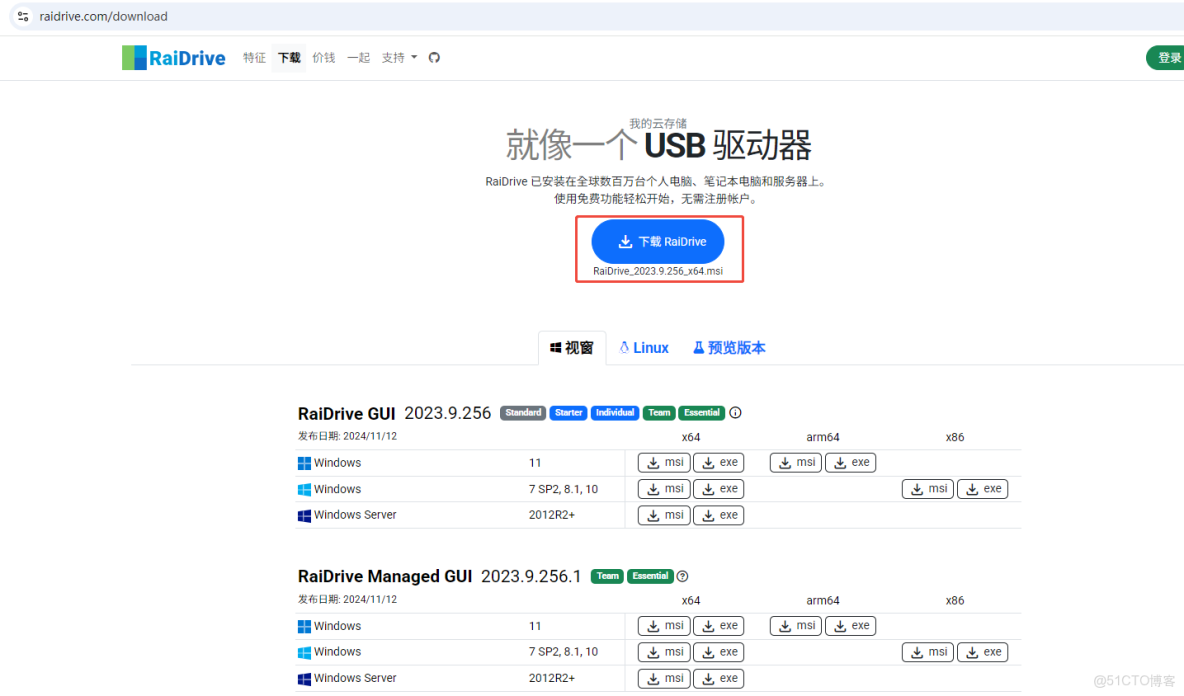Open the 预览版本 preview versions tab

[x=729, y=347]
